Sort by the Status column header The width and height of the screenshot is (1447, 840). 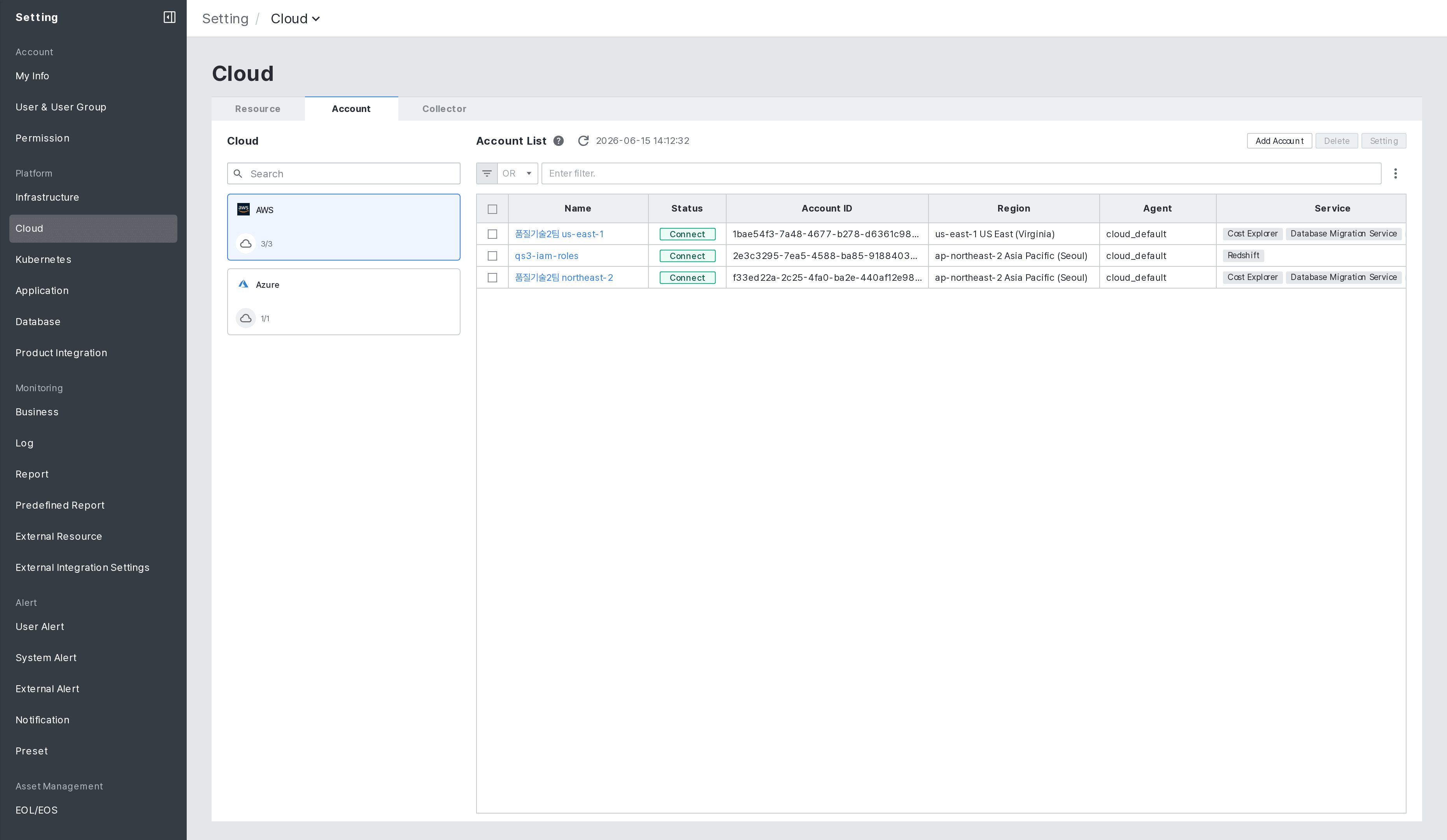click(687, 208)
